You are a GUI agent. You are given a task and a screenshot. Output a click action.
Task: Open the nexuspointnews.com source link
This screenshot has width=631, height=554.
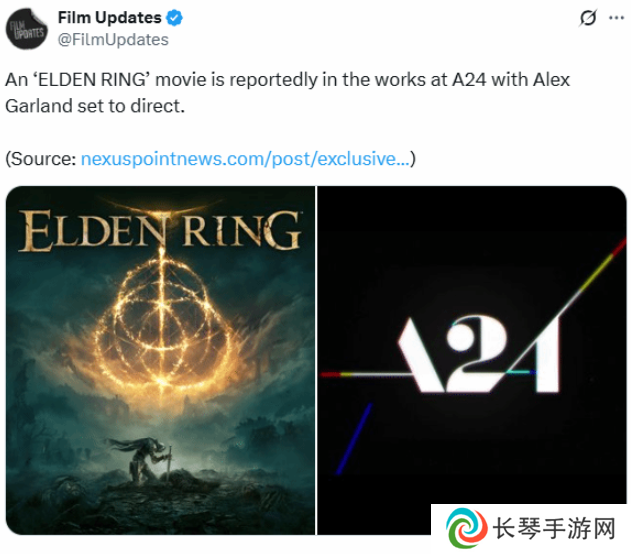point(245,159)
